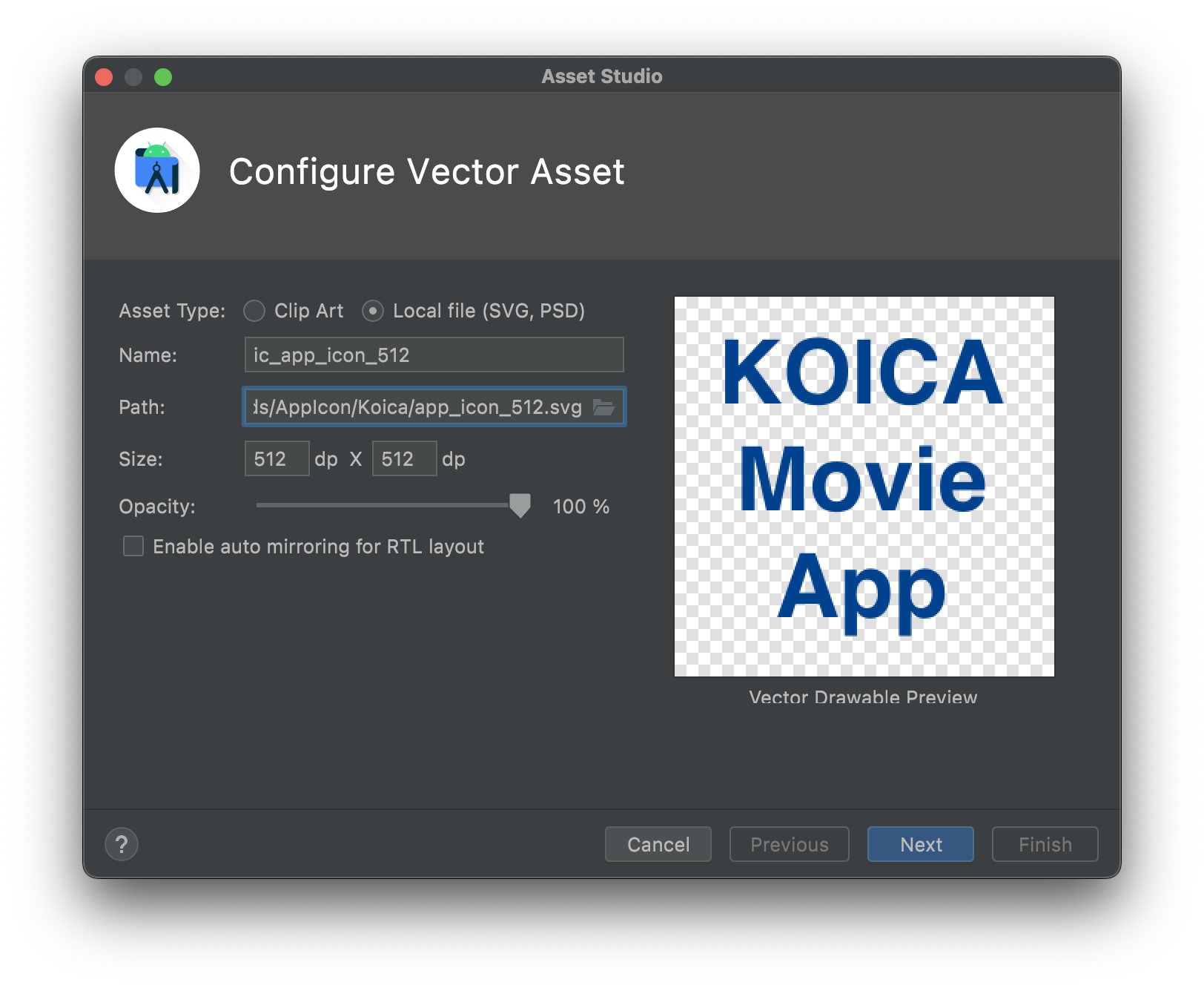
Task: Select the Clip Art radio button
Action: 254,311
